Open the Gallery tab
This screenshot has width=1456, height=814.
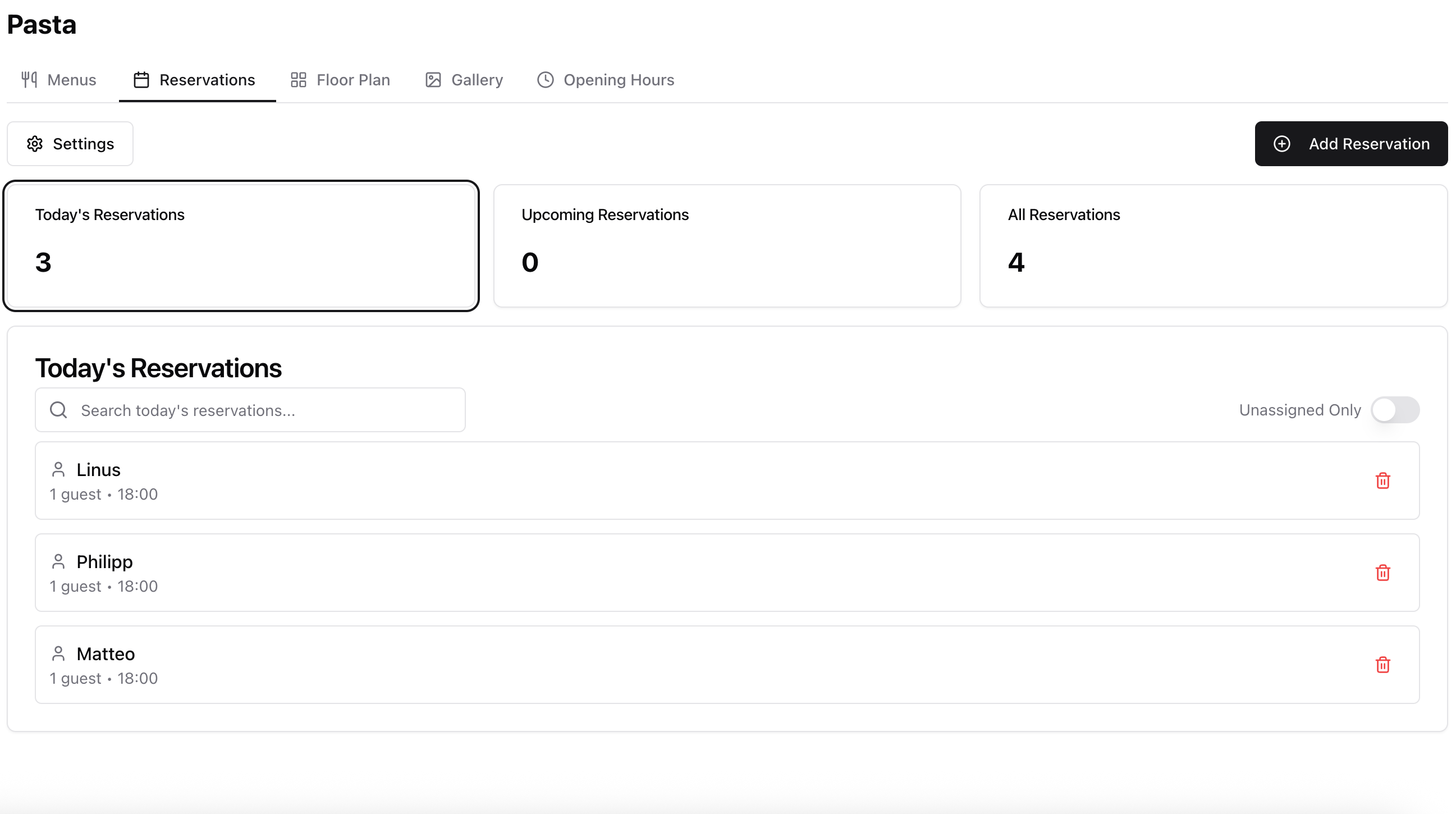point(464,80)
